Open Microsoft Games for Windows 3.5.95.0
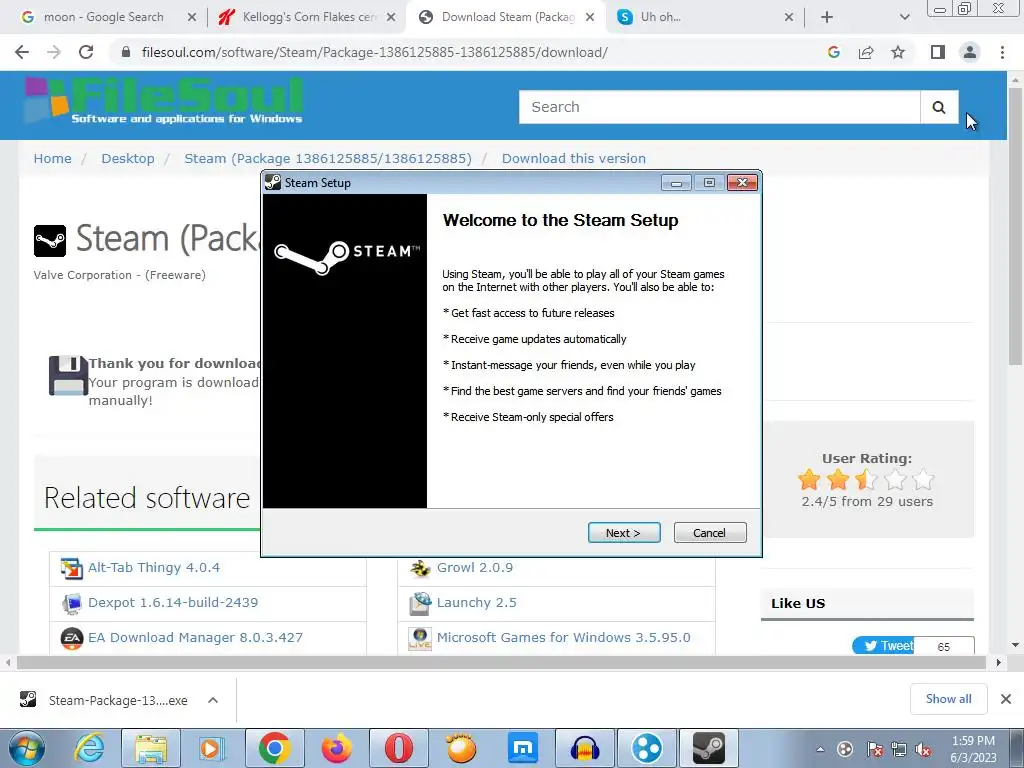This screenshot has height=768, width=1024. click(564, 637)
